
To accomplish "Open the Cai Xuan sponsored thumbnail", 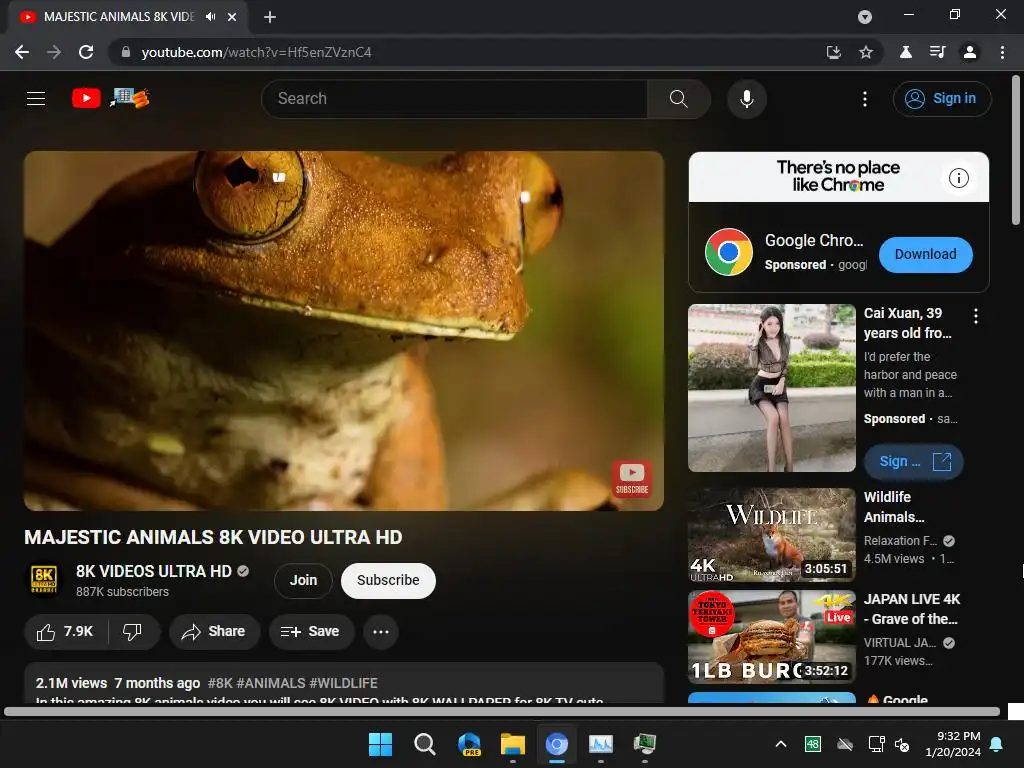I will [771, 388].
